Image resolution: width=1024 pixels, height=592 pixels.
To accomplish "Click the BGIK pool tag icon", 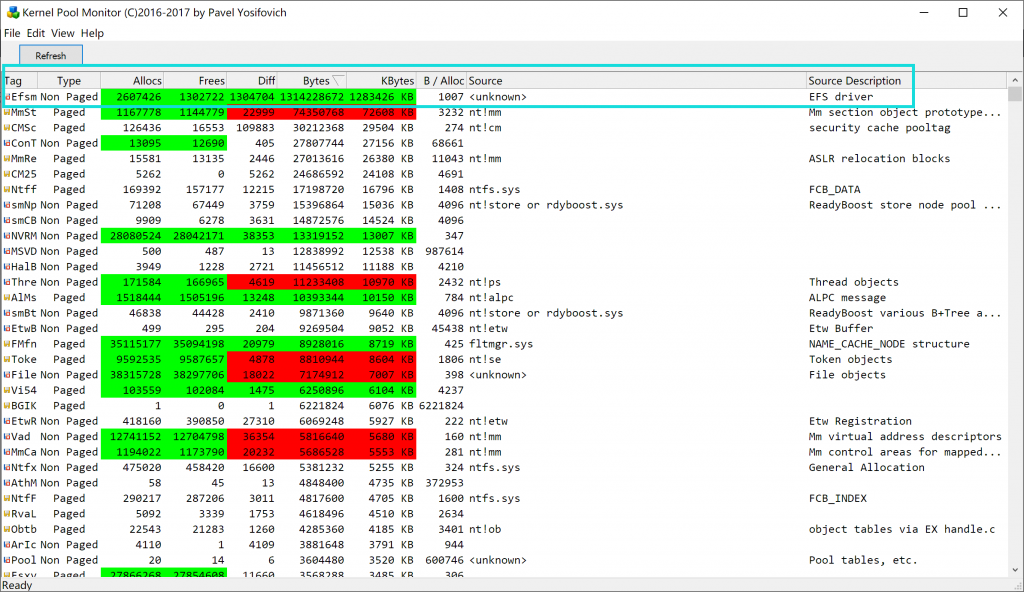I will 7,406.
